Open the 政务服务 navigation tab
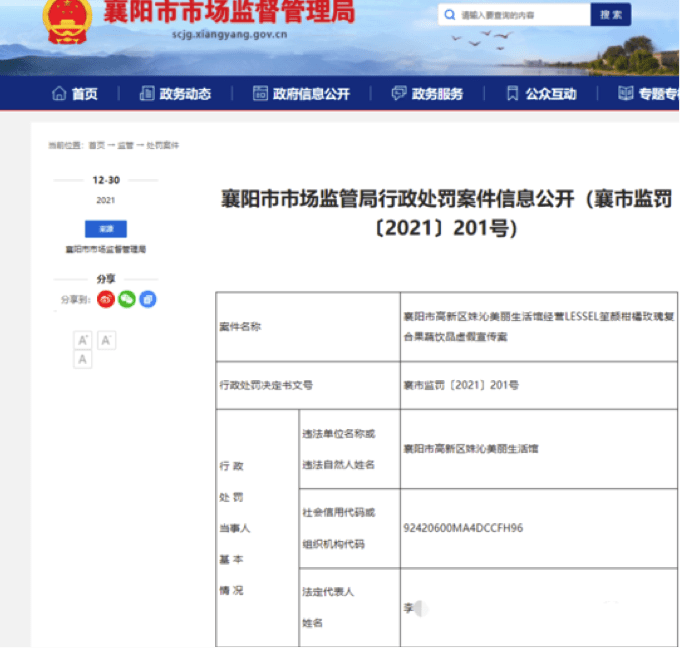Viewport: 680px width, 648px height. [x=428, y=94]
